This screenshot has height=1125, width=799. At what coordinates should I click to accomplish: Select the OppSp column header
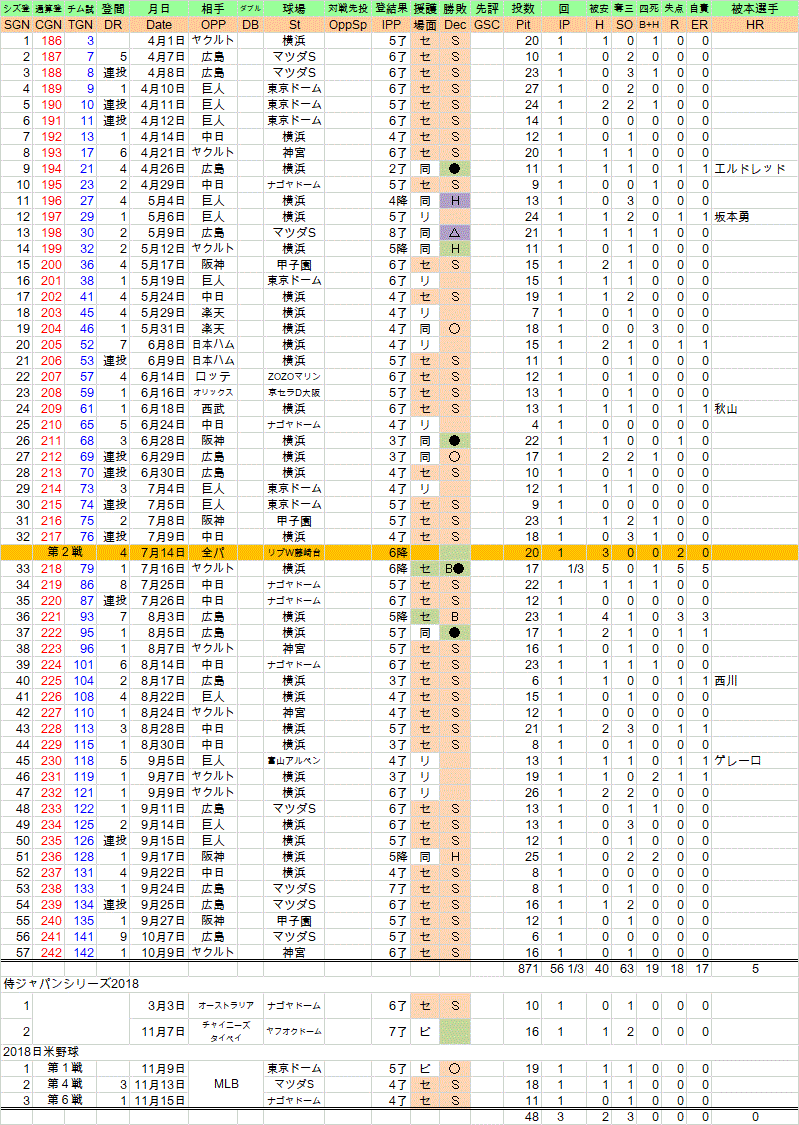pyautogui.click(x=348, y=24)
